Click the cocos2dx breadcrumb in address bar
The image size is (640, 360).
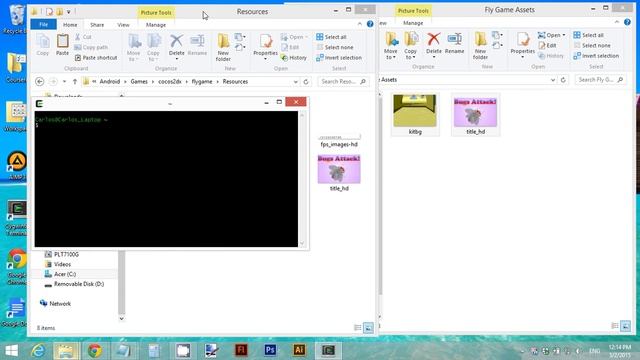(170, 82)
